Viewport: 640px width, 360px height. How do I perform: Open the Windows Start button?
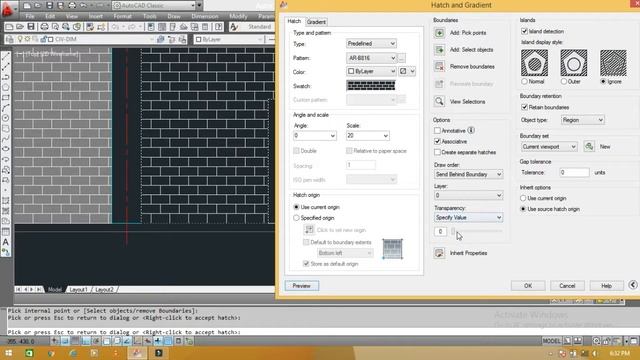[8, 353]
